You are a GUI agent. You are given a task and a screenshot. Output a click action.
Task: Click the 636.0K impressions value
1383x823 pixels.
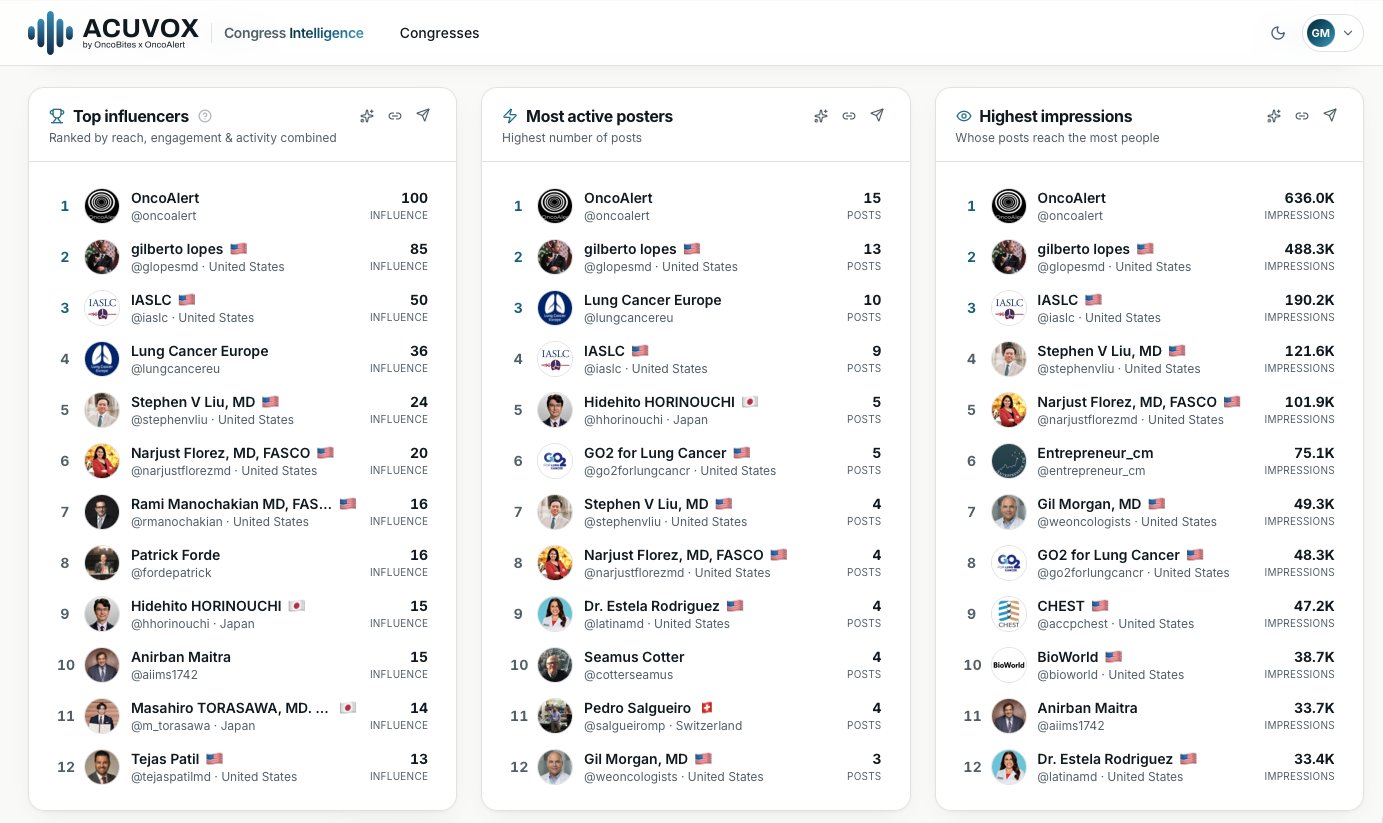point(1310,198)
